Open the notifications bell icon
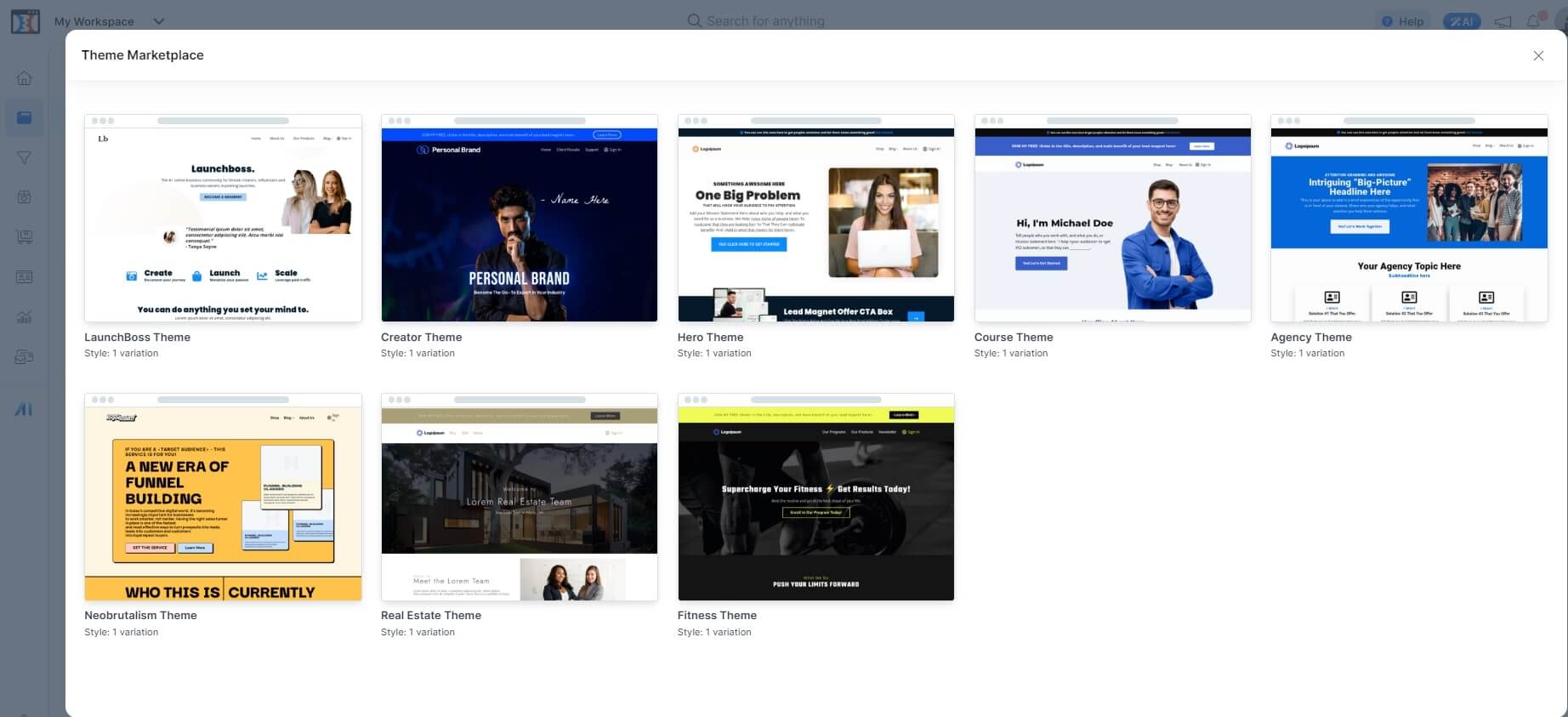This screenshot has height=717, width=1568. 1534,21
